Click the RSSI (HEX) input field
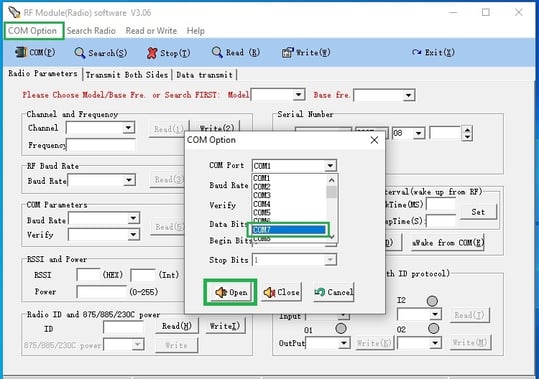 [x=88, y=275]
